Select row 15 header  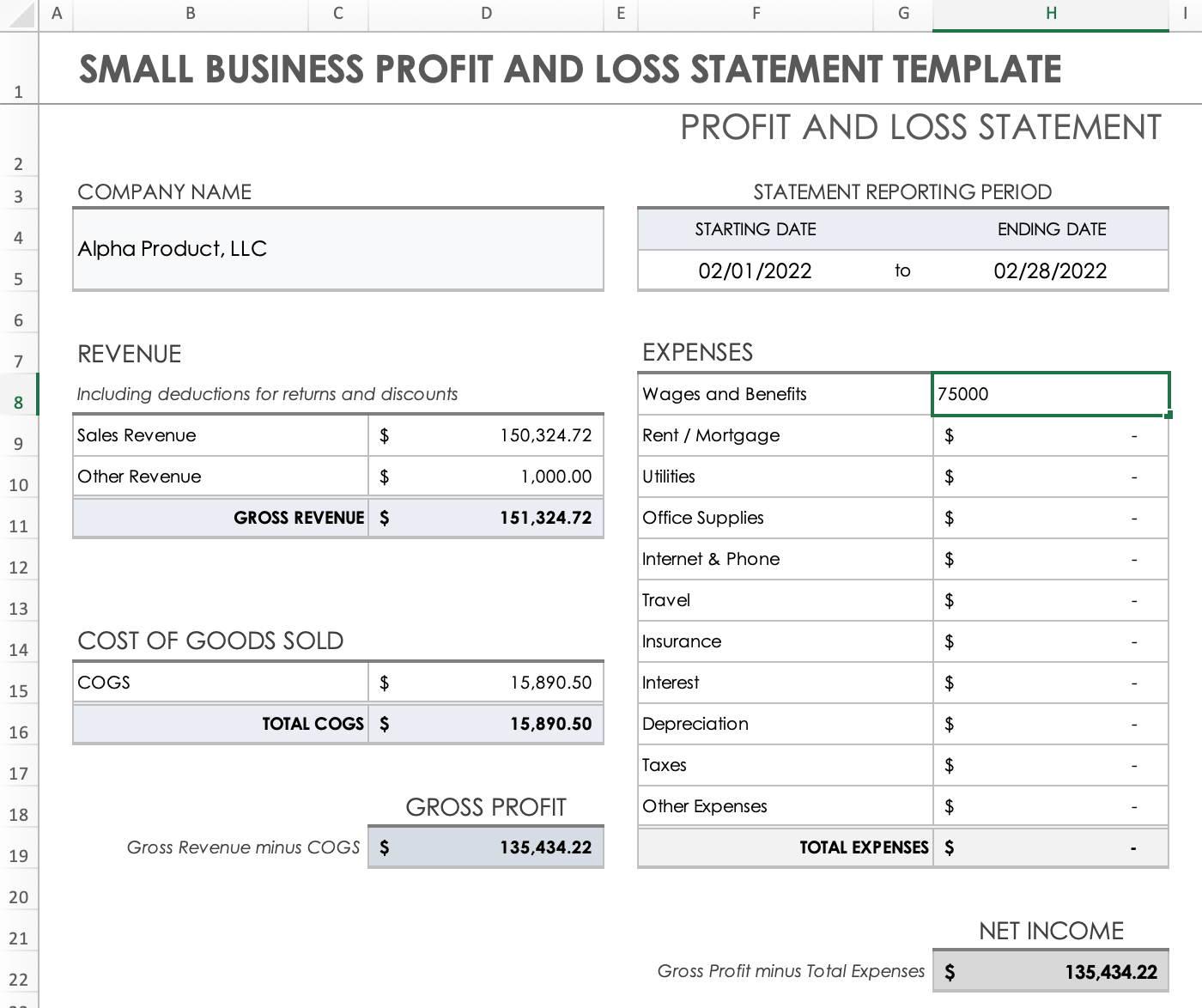pyautogui.click(x=18, y=690)
